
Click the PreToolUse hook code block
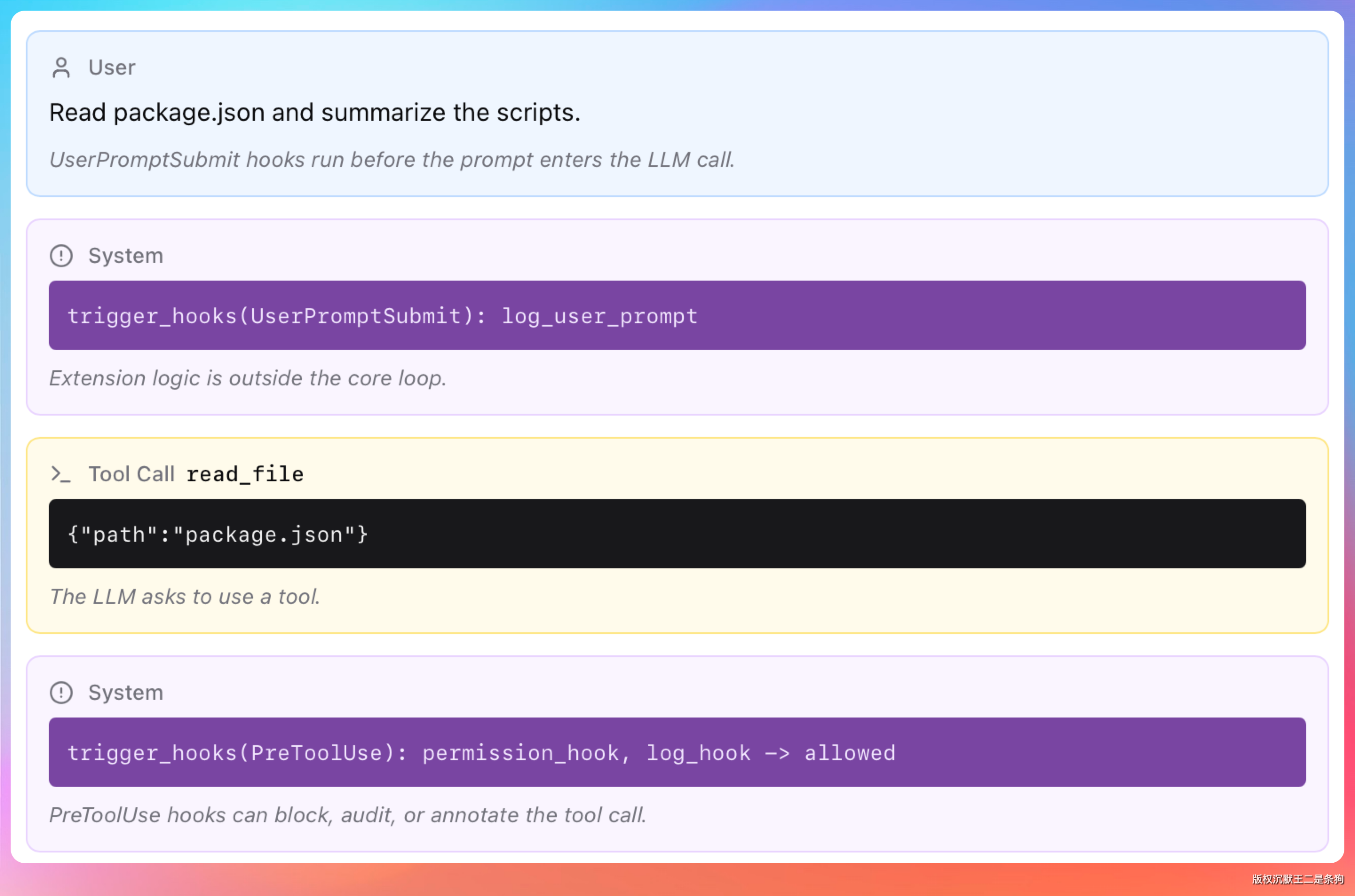pyautogui.click(x=677, y=752)
